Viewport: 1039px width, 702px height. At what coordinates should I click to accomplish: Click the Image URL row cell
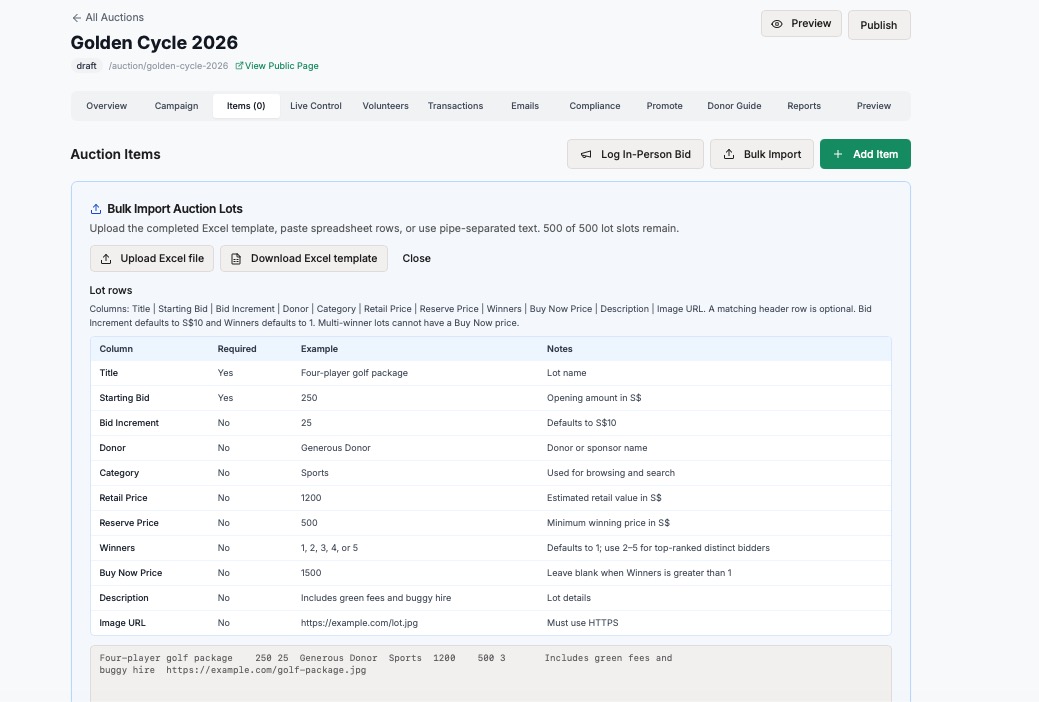tap(123, 623)
